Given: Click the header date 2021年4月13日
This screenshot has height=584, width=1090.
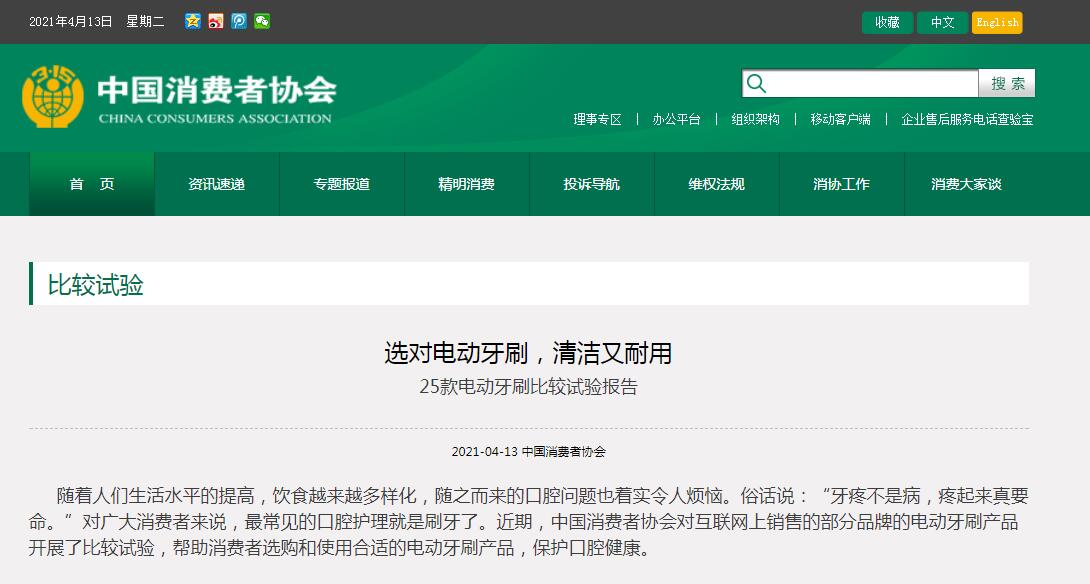Looking at the screenshot, I should point(70,22).
